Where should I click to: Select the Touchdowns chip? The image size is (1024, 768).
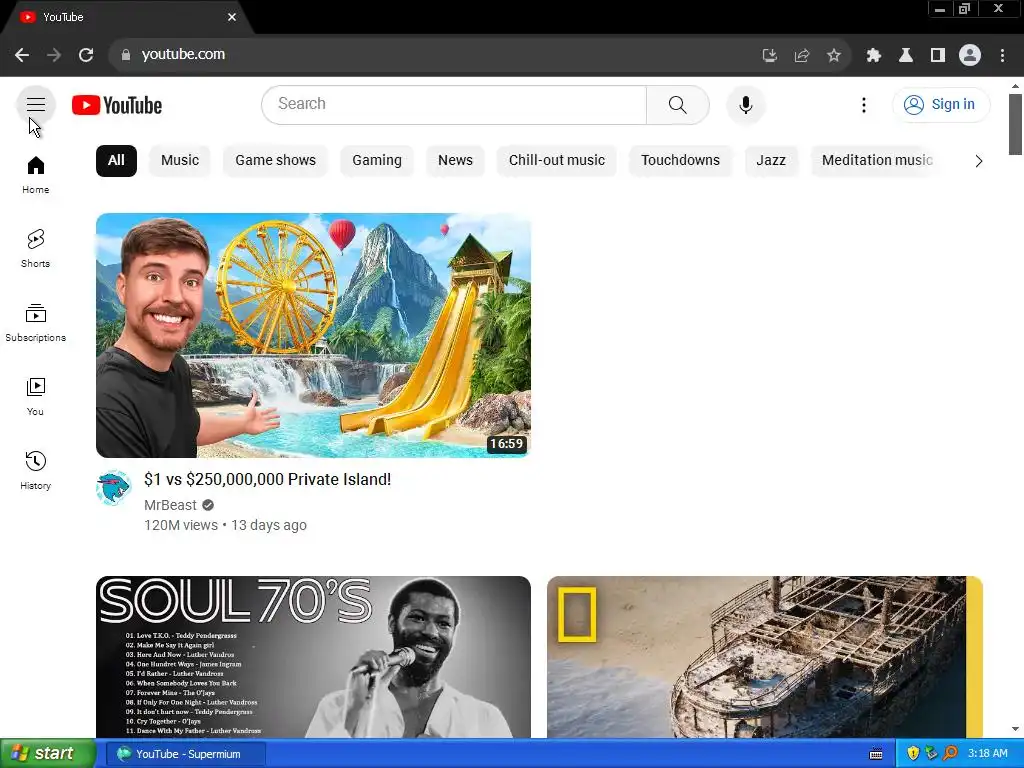tap(680, 161)
